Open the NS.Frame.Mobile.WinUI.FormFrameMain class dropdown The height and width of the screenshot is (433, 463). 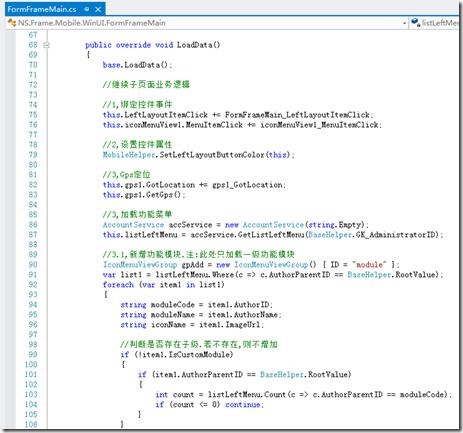(404, 23)
